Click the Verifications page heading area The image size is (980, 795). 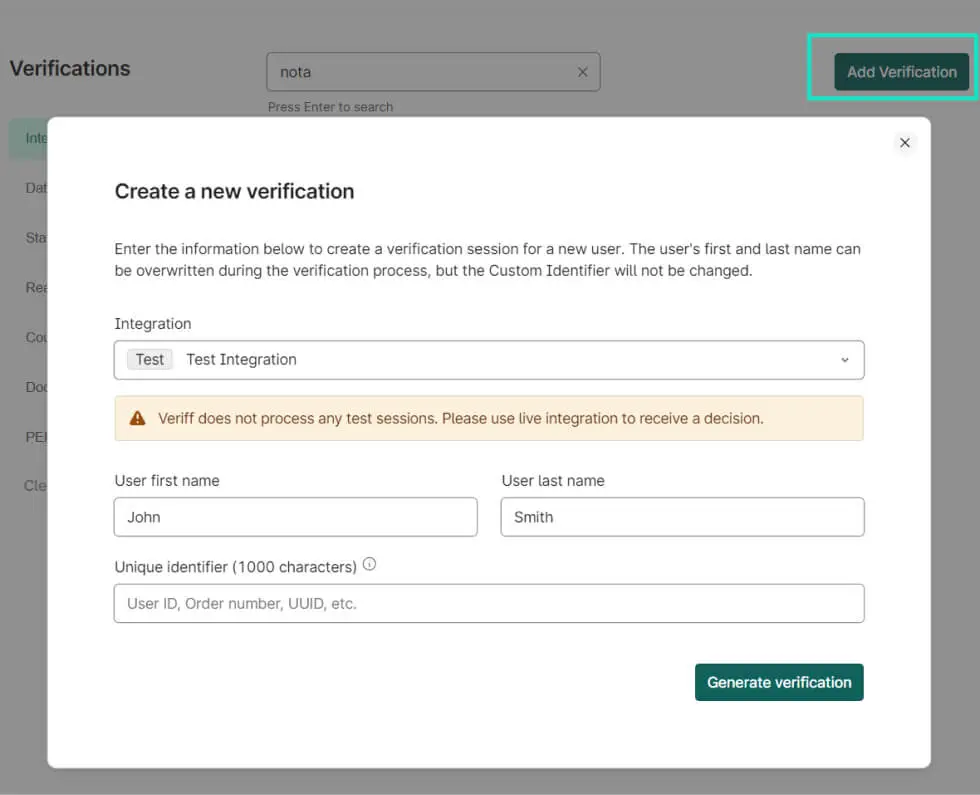pos(70,68)
